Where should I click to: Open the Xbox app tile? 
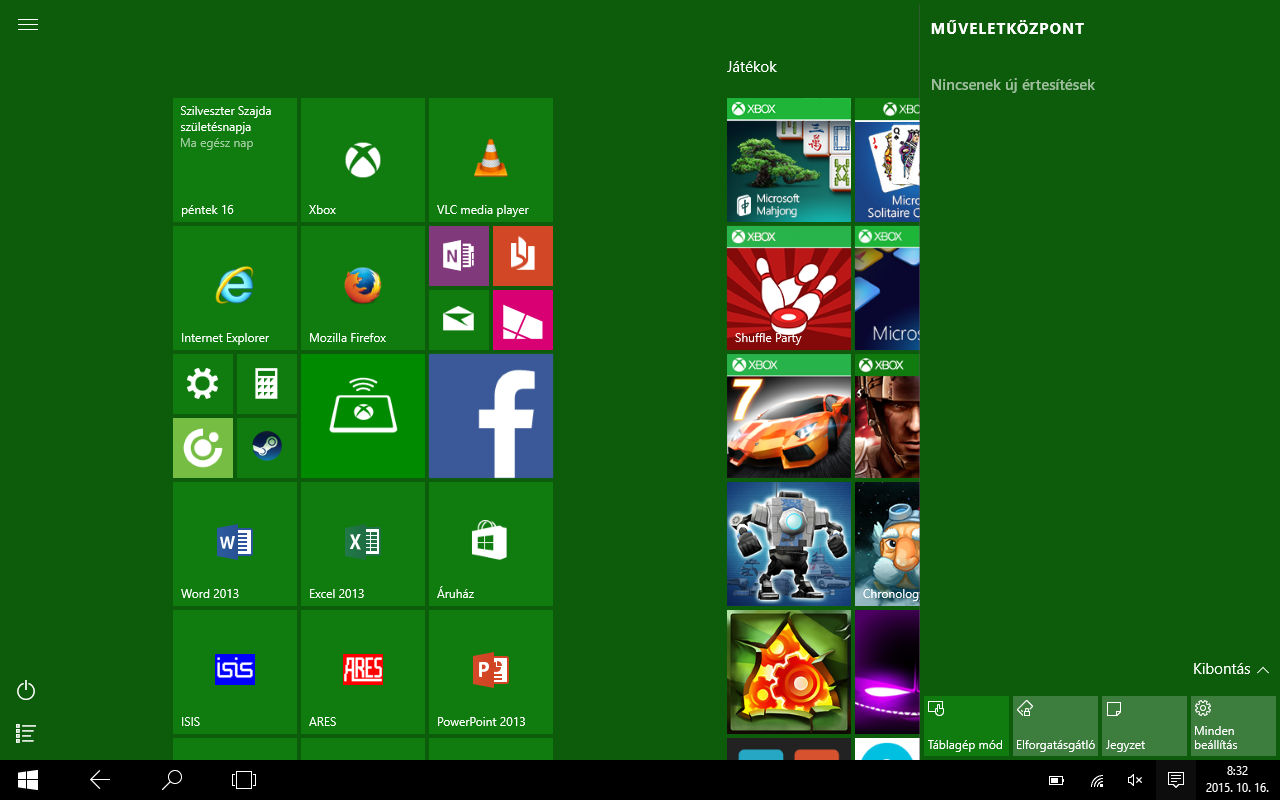[x=363, y=160]
